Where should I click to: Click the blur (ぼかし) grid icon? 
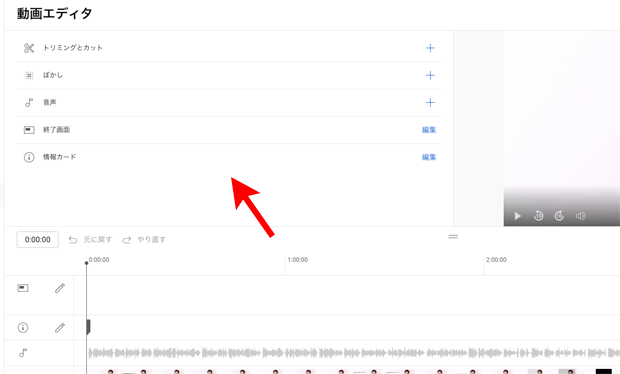29,75
